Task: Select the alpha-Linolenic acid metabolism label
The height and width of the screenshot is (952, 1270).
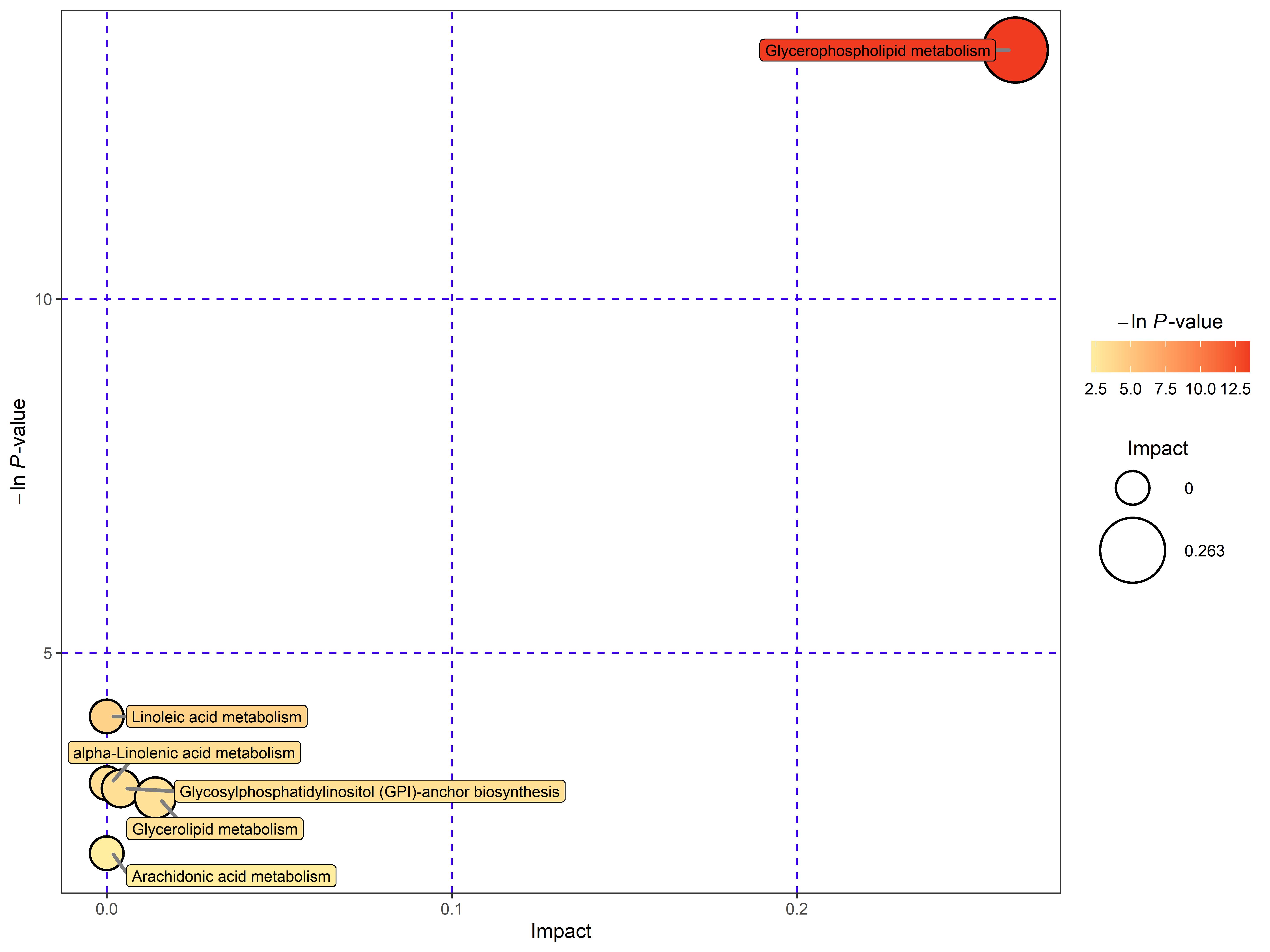Action: 184,753
